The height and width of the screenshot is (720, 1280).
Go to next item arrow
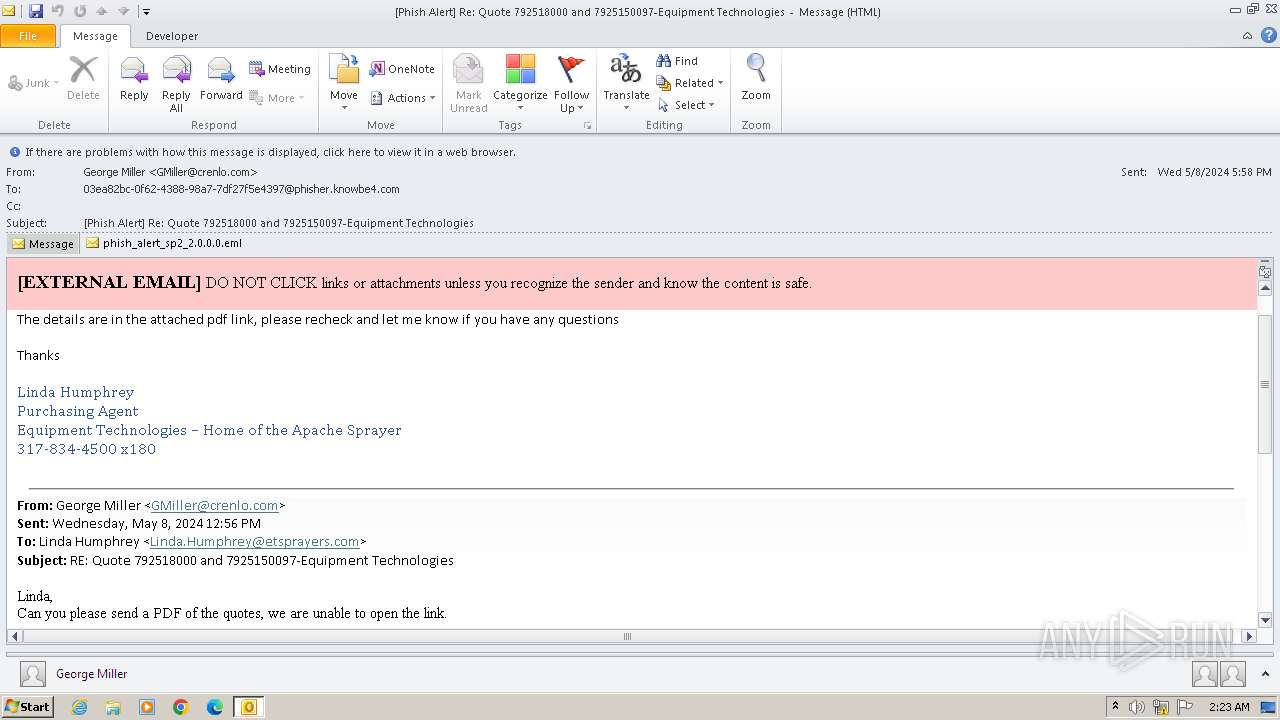click(x=124, y=11)
